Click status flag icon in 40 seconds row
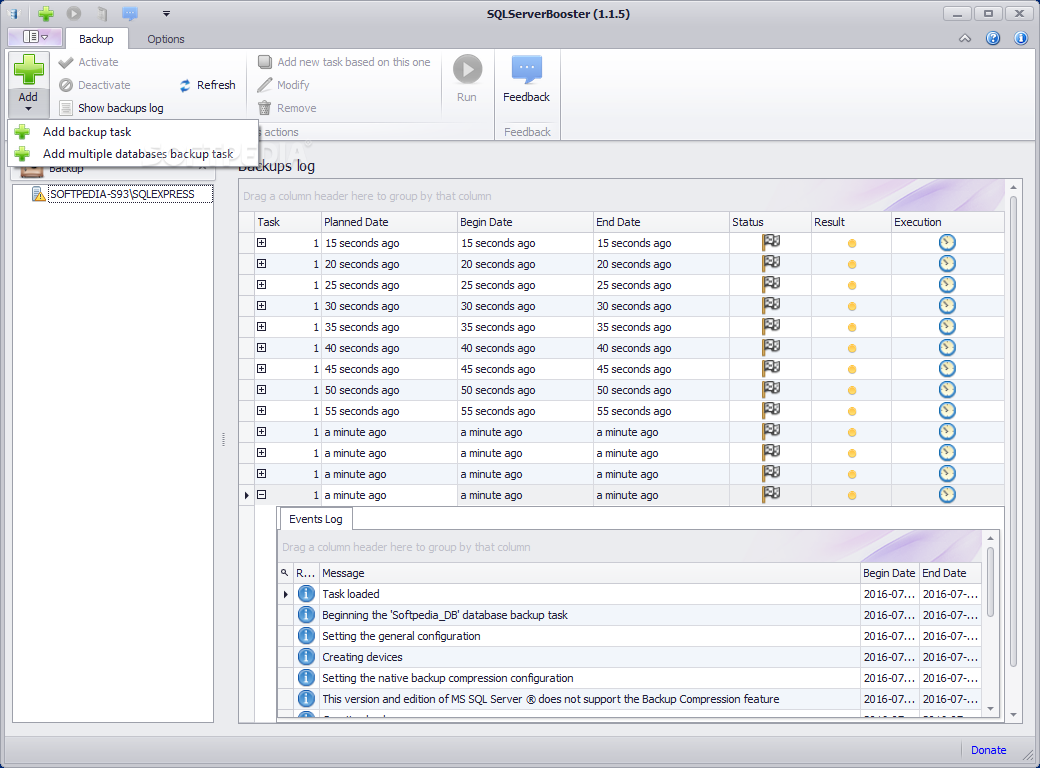This screenshot has width=1040, height=768. (x=771, y=347)
